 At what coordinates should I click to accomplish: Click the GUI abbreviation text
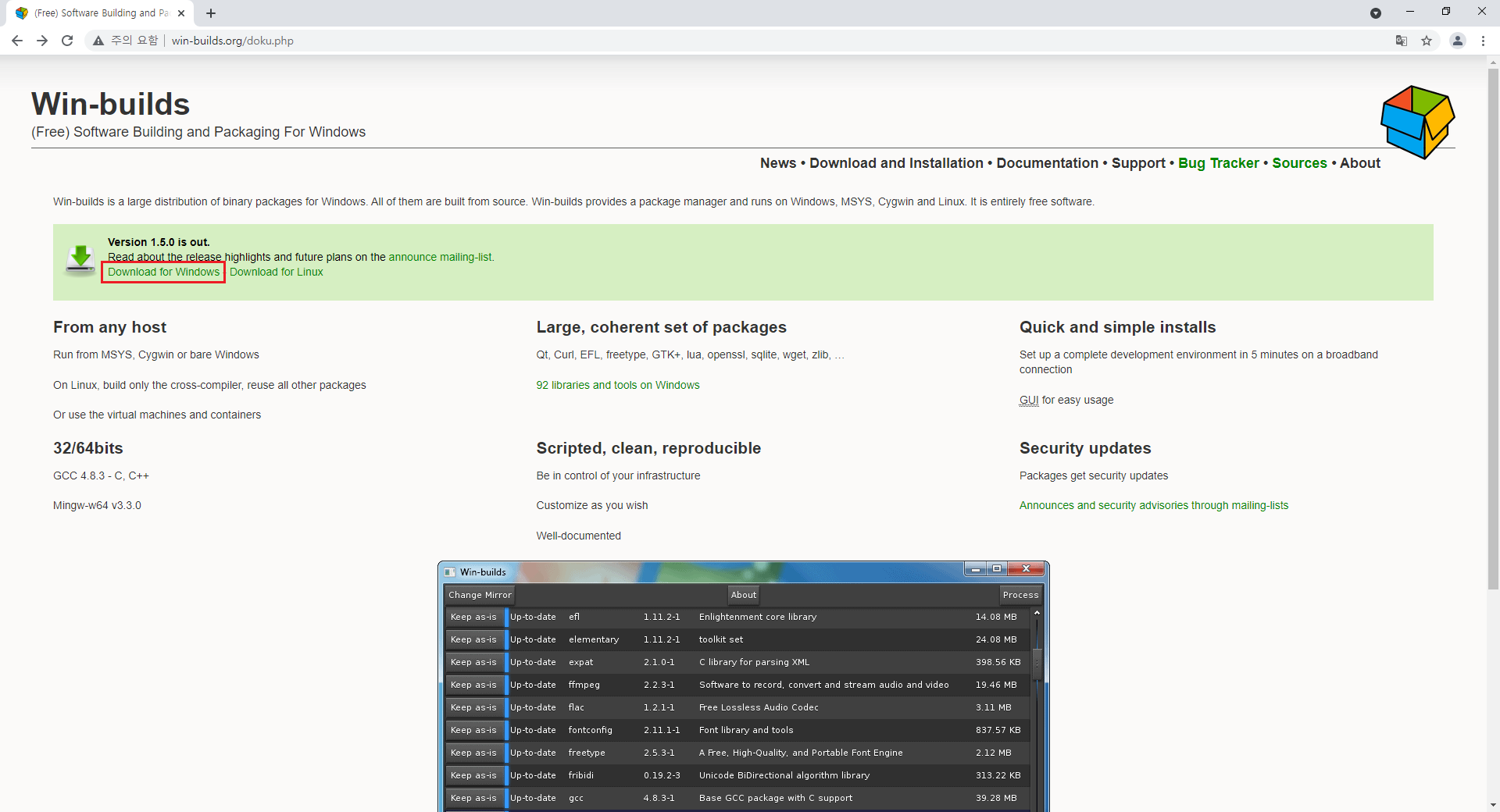point(1029,400)
